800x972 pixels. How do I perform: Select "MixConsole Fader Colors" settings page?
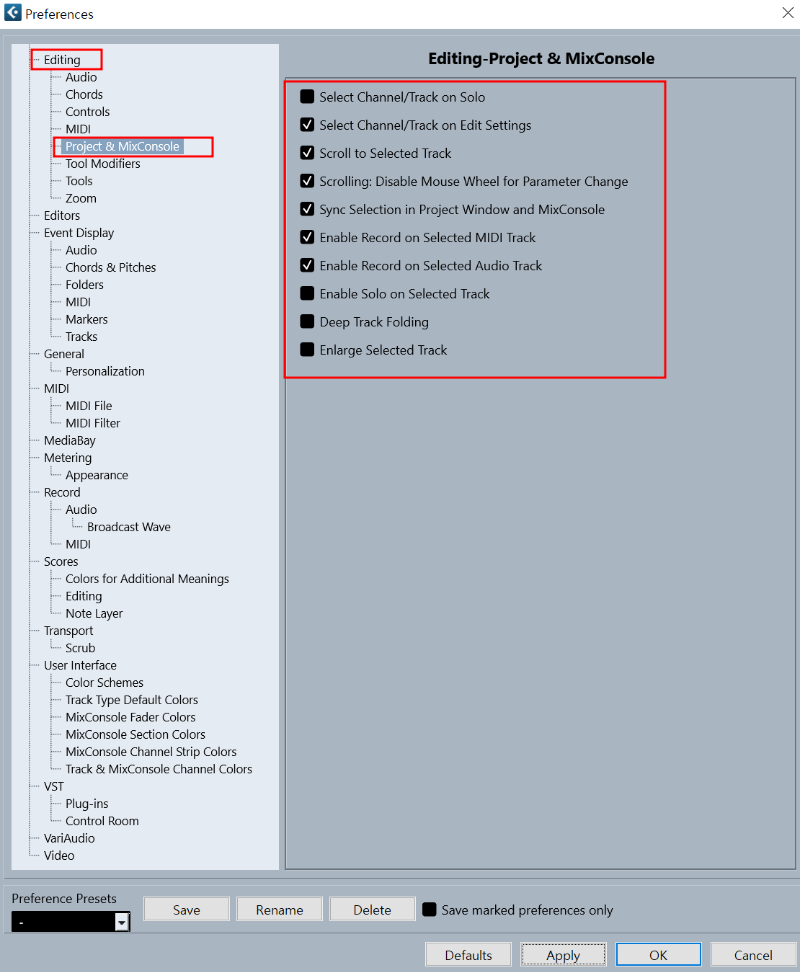click(x=130, y=716)
